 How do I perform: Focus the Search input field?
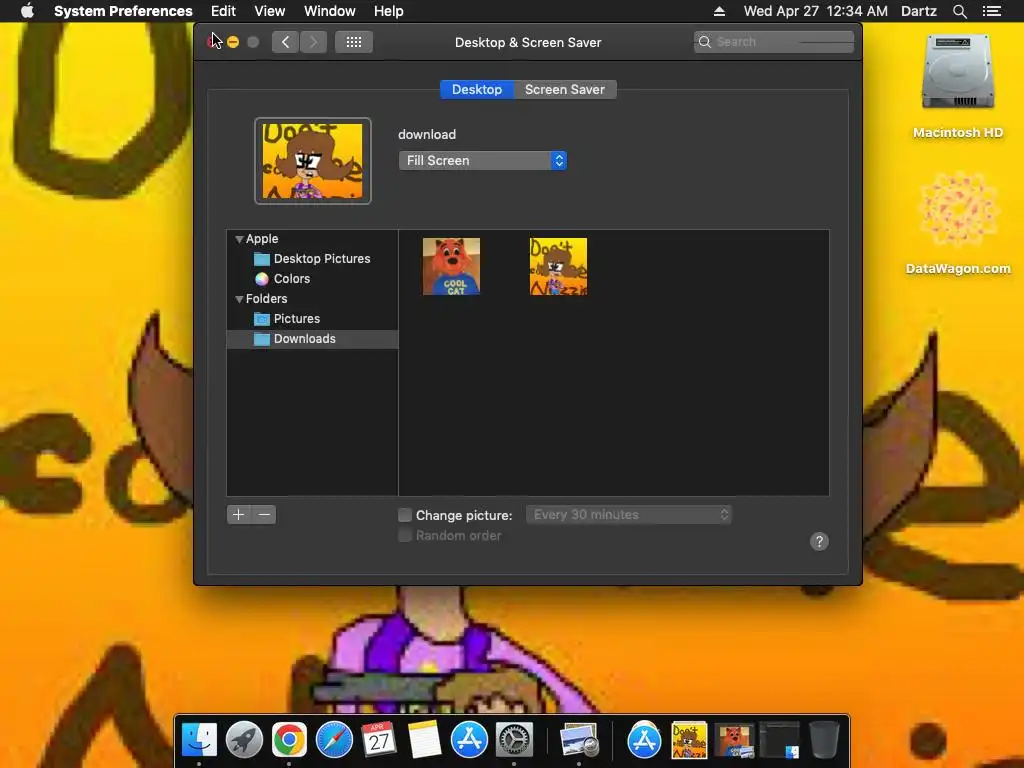(774, 42)
